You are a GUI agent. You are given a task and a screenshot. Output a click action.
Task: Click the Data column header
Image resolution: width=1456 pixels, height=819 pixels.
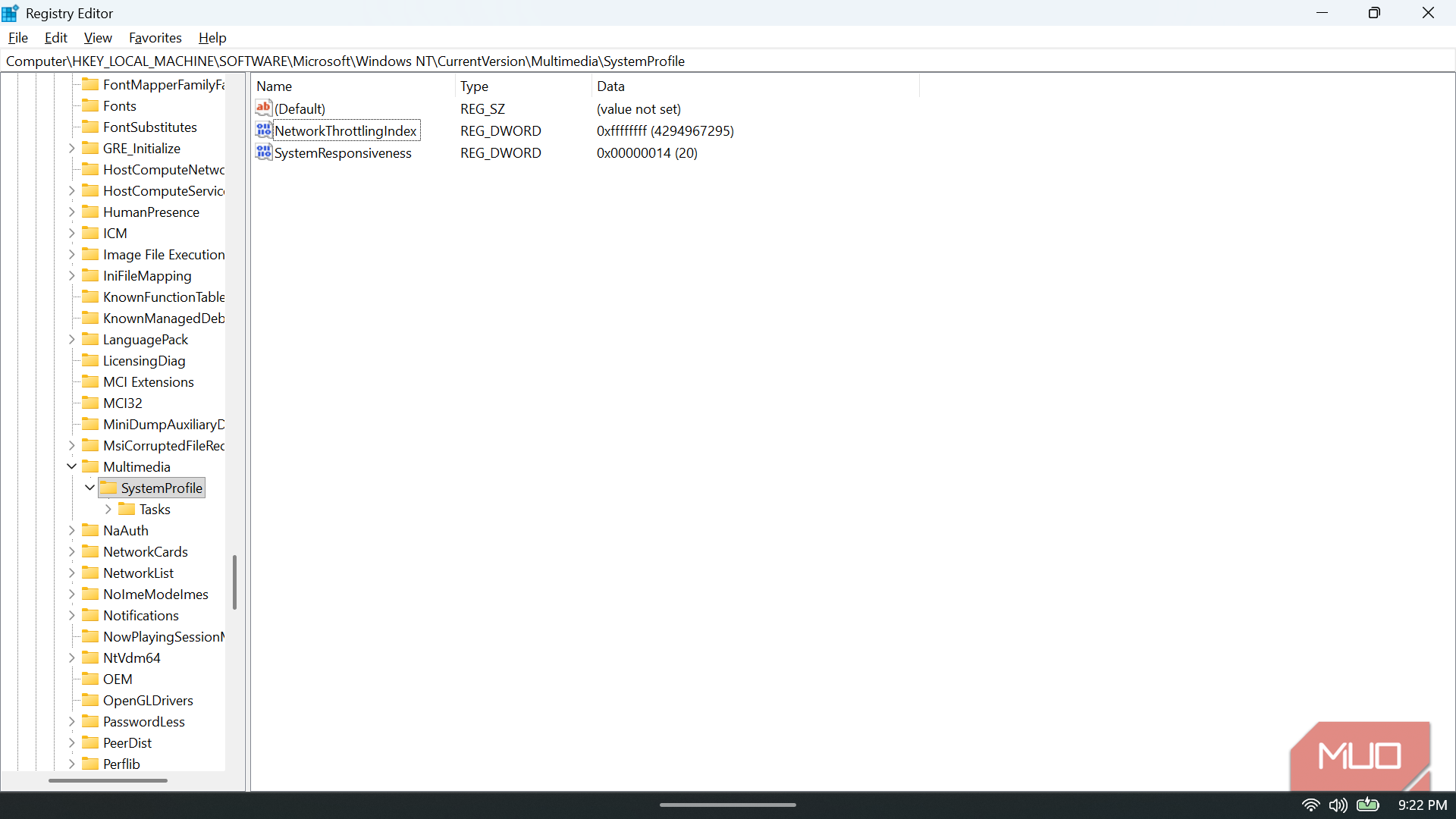coord(755,86)
